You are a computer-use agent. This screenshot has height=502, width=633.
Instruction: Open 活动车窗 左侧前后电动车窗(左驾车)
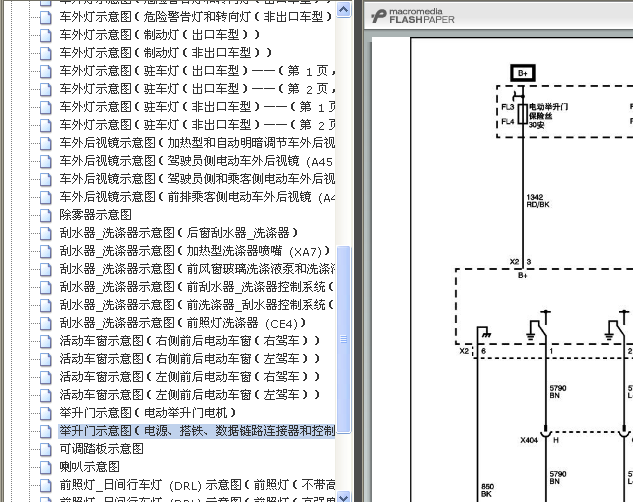click(x=190, y=395)
